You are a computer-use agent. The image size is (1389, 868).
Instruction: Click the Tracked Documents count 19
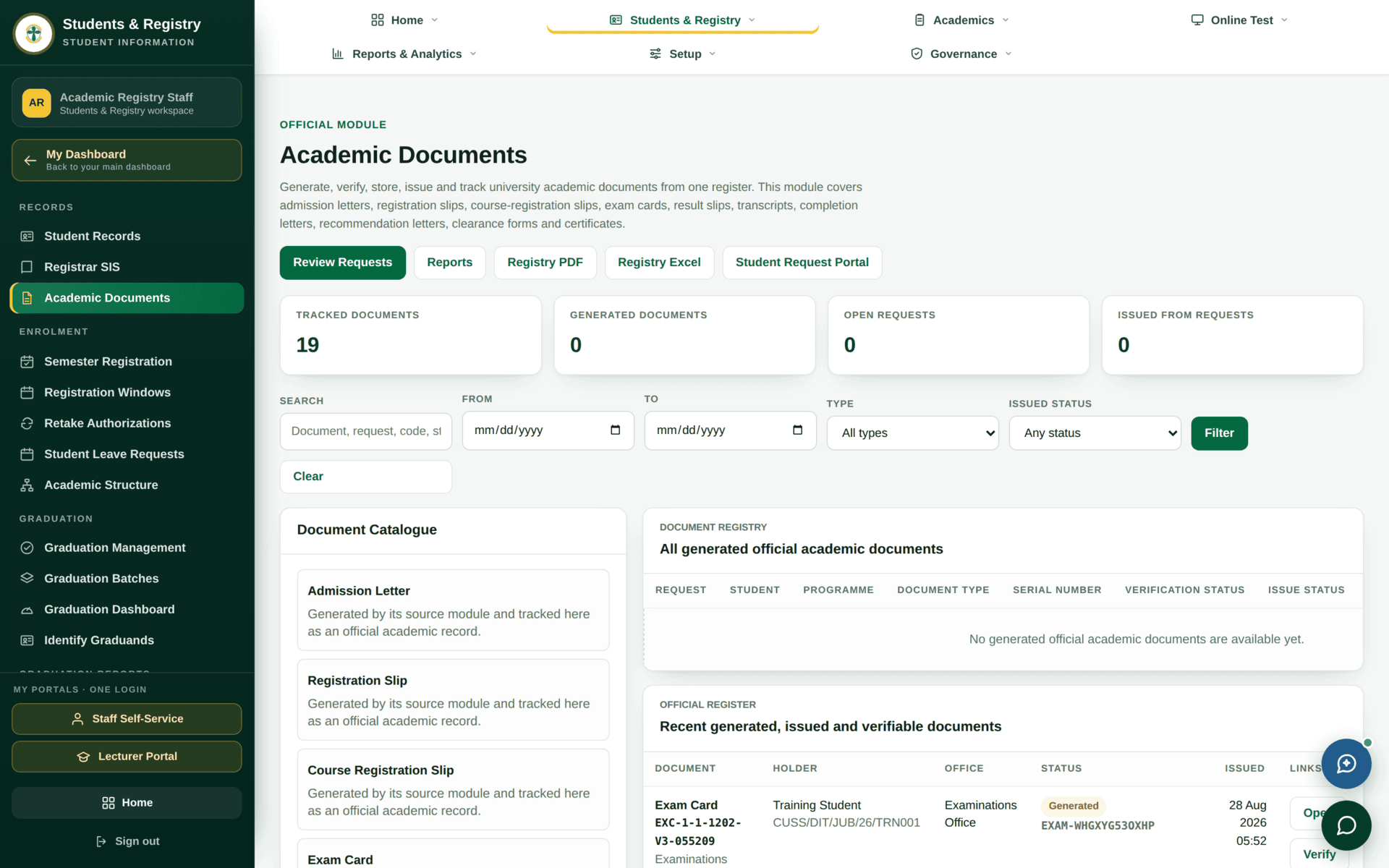307,345
